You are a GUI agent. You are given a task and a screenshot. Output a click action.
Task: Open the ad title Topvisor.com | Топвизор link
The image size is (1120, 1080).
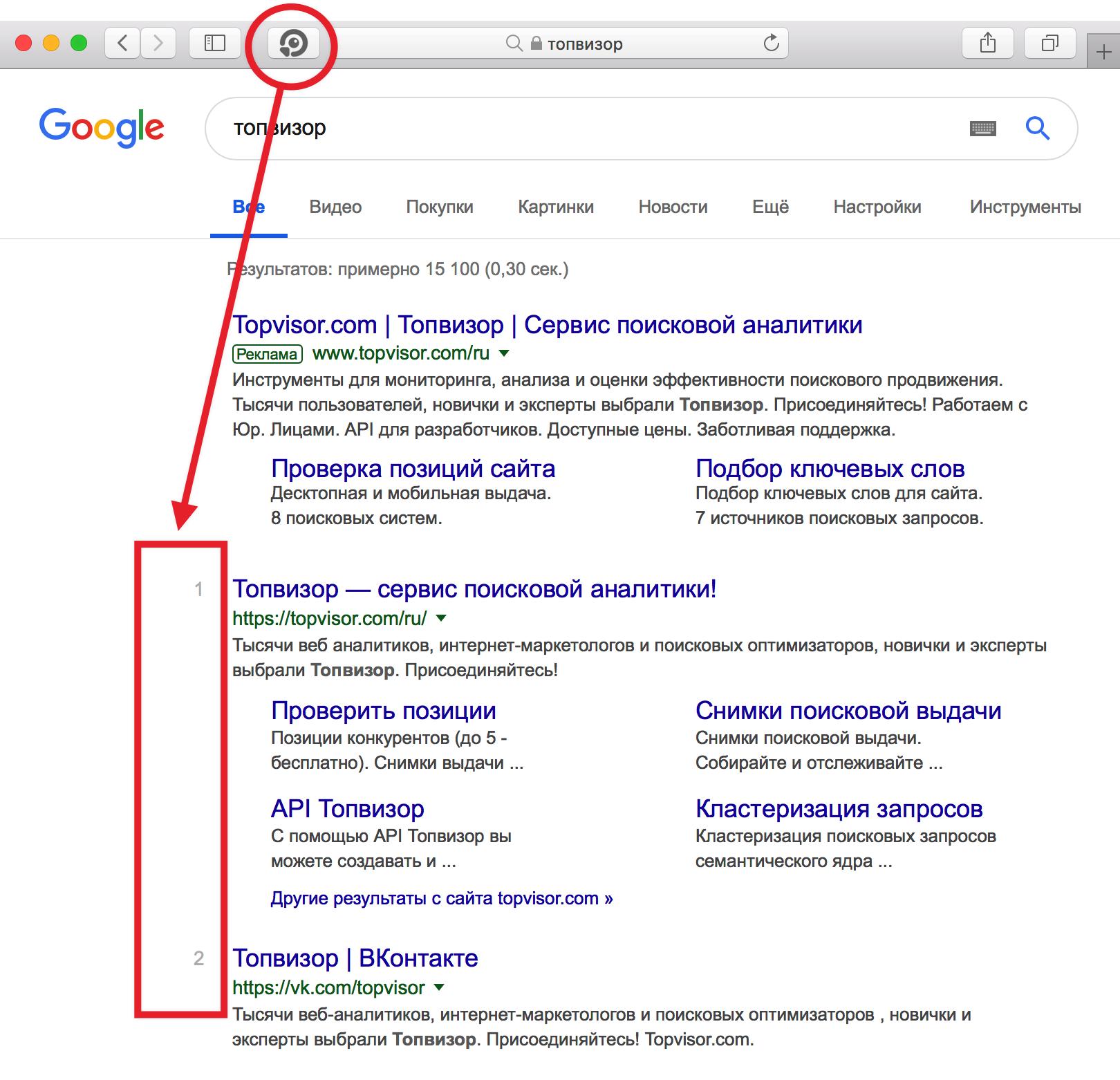click(x=547, y=324)
